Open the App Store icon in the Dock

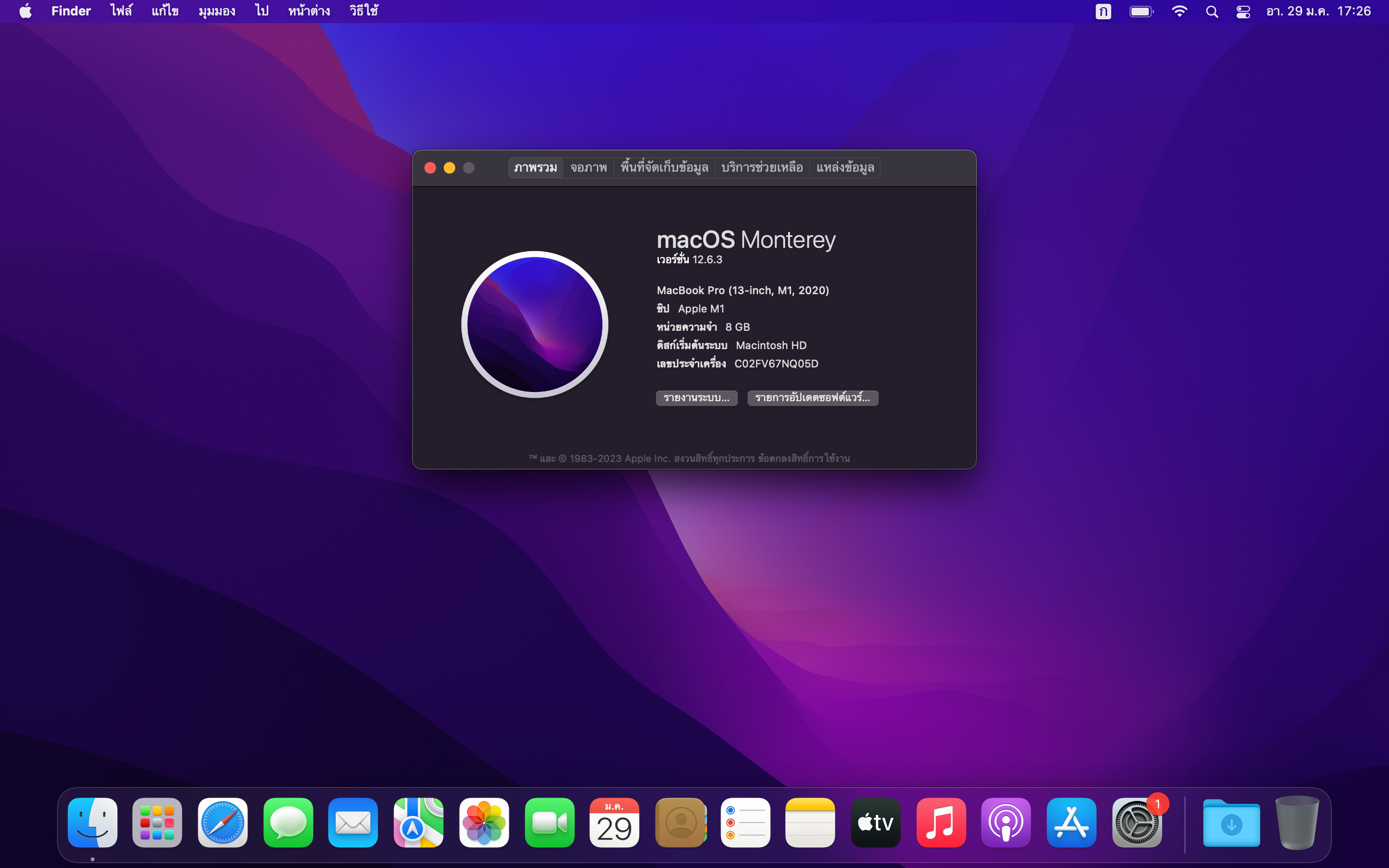(x=1071, y=823)
